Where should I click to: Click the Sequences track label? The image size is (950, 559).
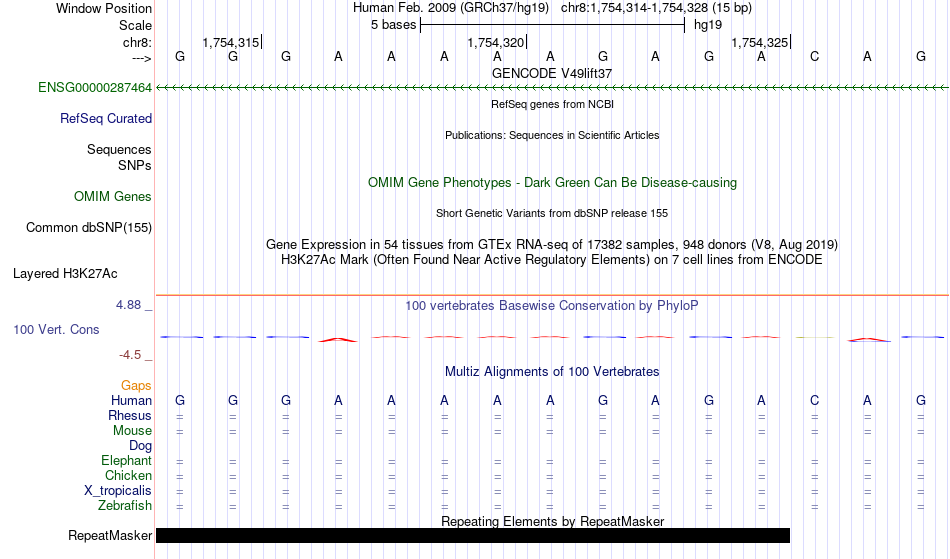coord(119,150)
